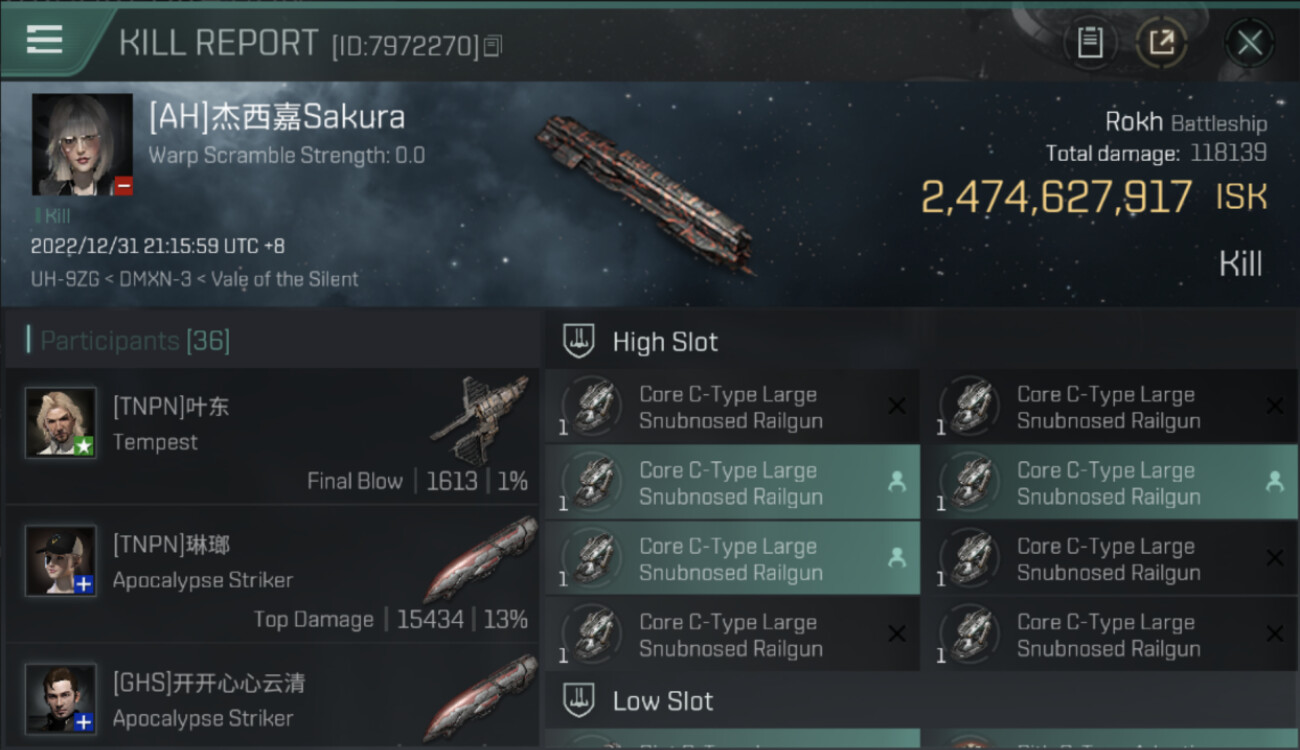Viewport: 1300px width, 750px height.
Task: Select the Low Slot section header
Action: (662, 701)
